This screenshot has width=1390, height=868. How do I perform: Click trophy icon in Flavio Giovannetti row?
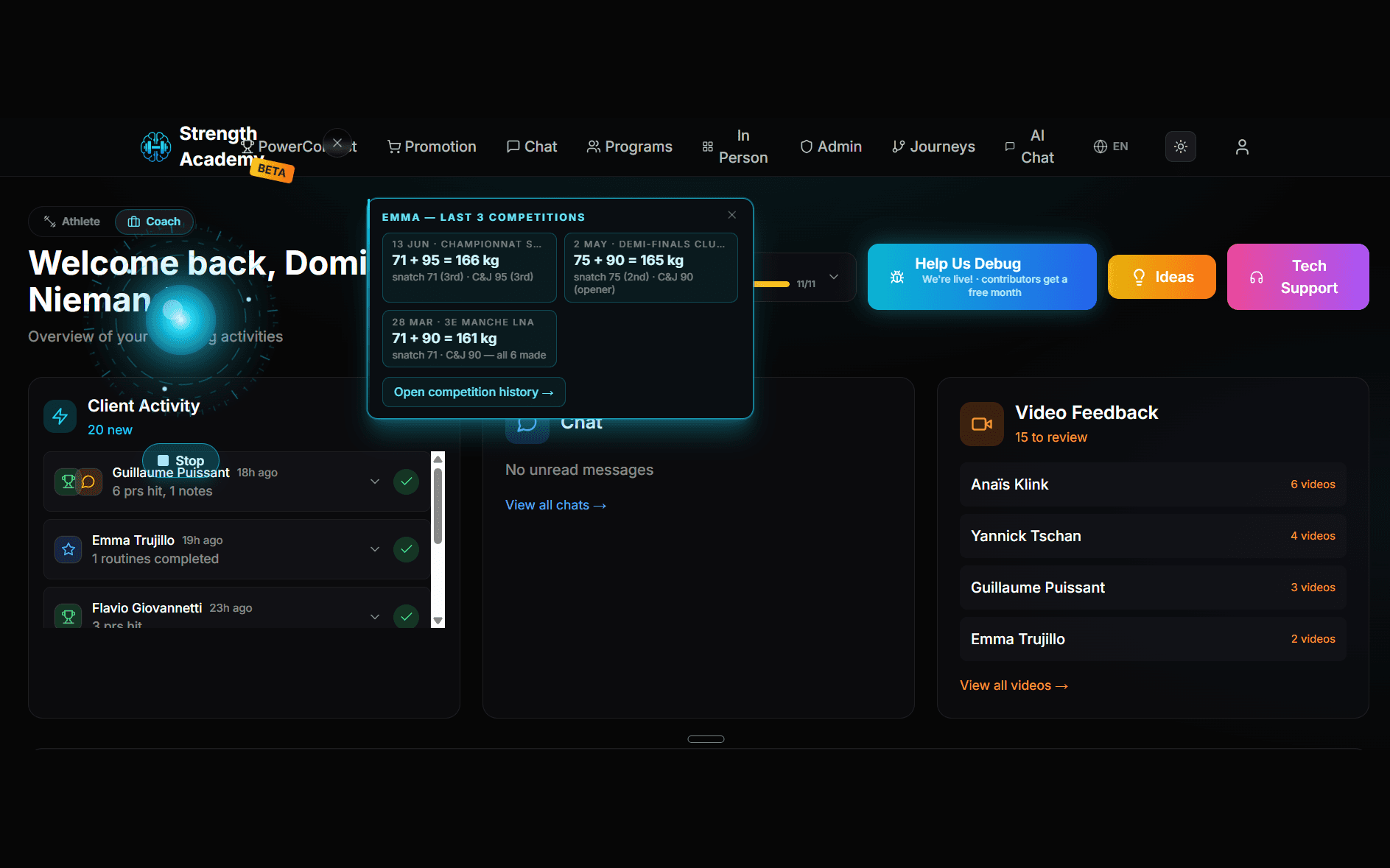point(69,616)
